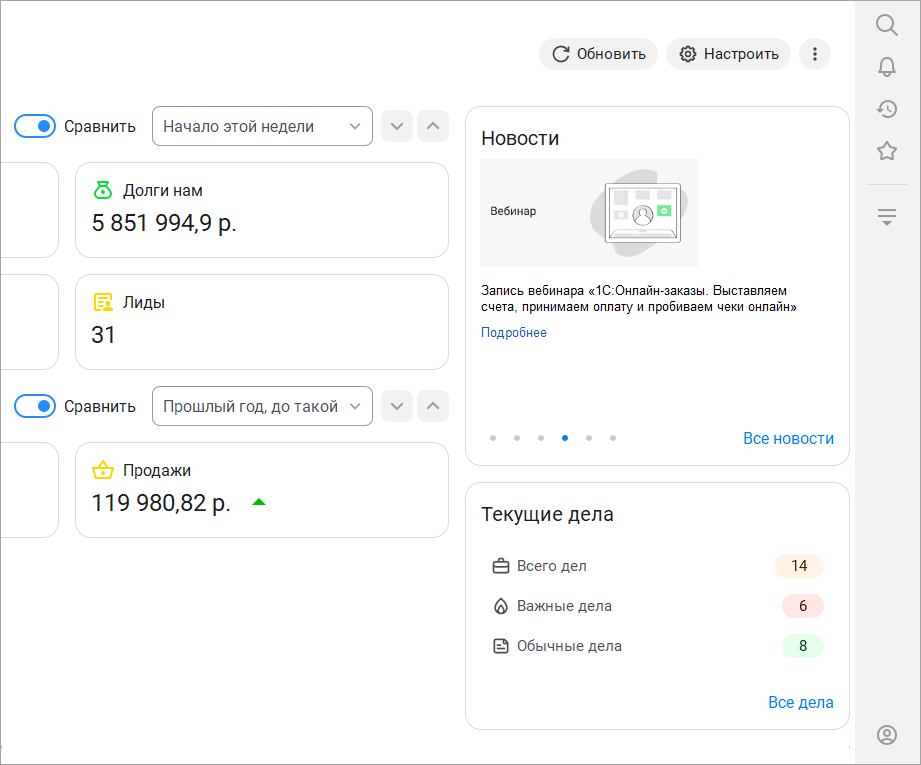Open the sidebar functions menu icon
The image size is (921, 765).
click(x=886, y=216)
